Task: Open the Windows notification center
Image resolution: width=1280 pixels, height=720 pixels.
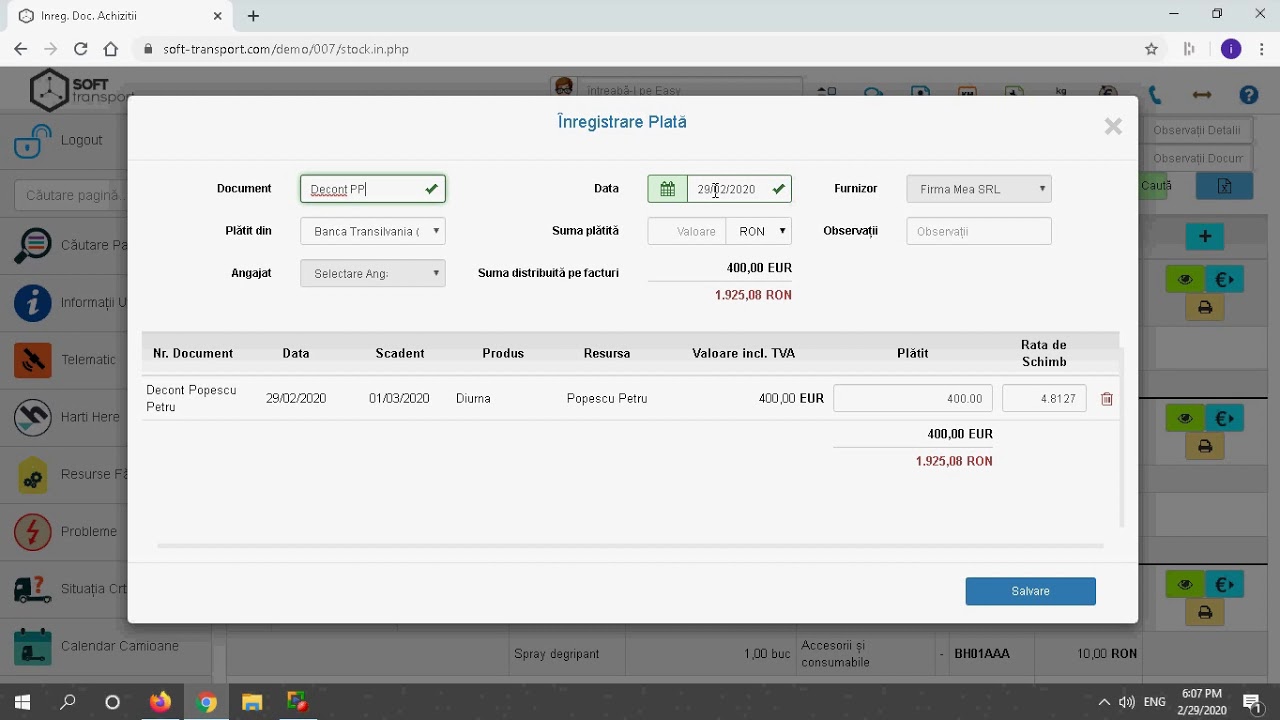Action: click(1251, 702)
